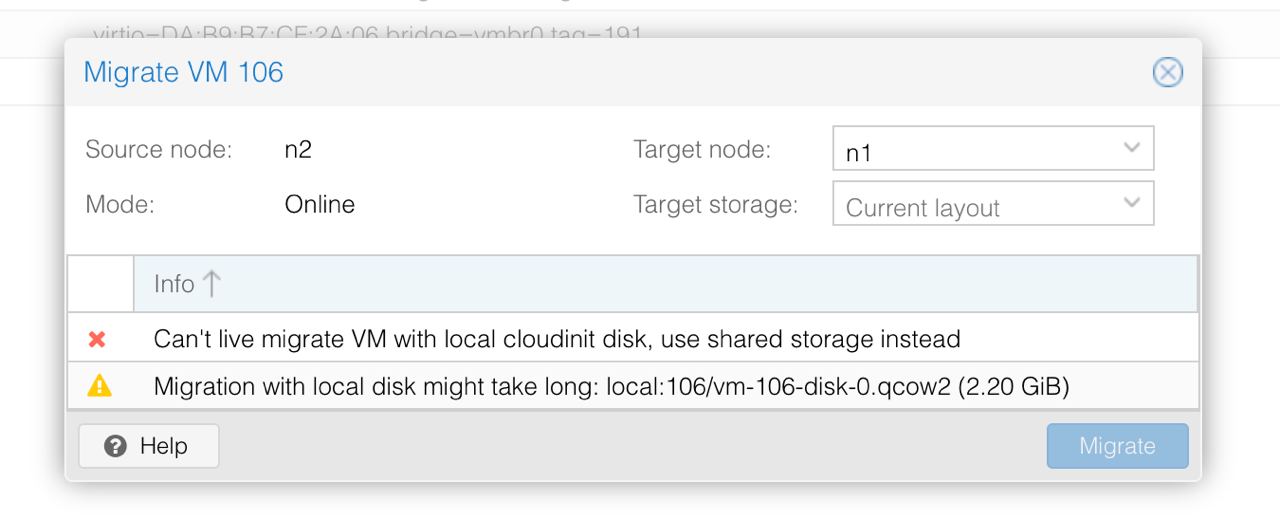Click the yellow warning triangle icon

pyautogui.click(x=99, y=387)
